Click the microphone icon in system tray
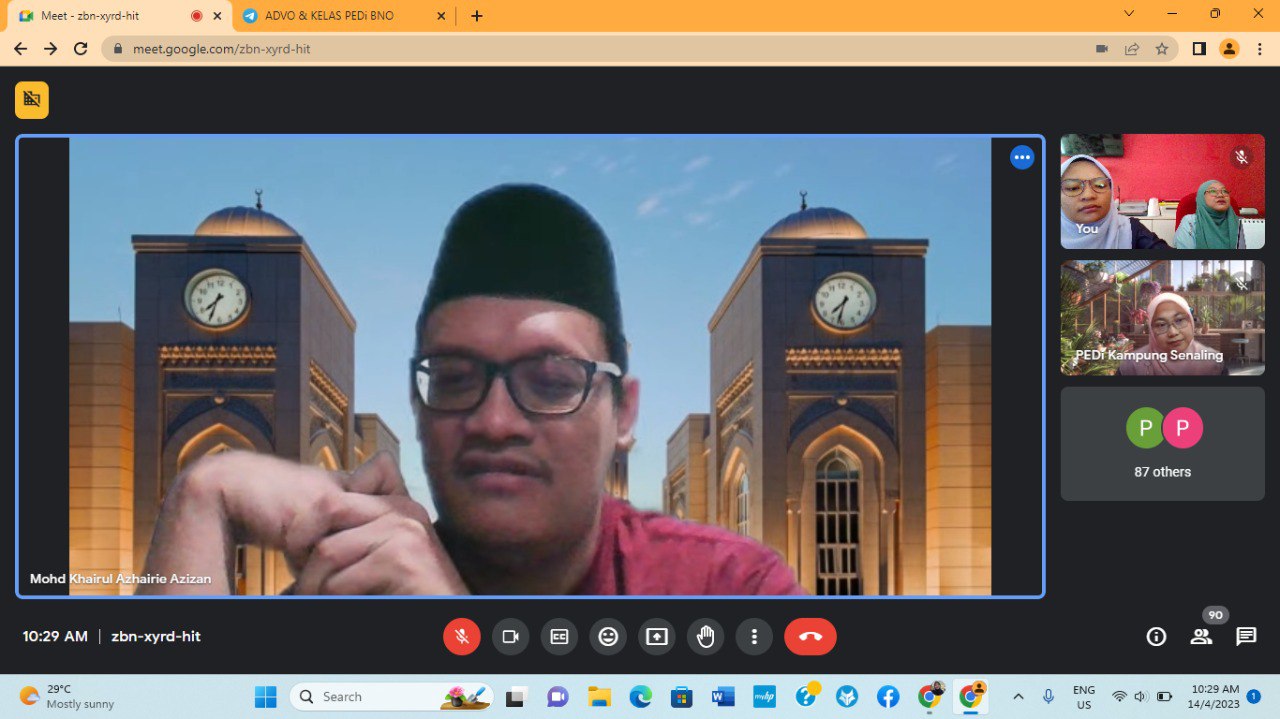This screenshot has height=719, width=1280. (1048, 697)
